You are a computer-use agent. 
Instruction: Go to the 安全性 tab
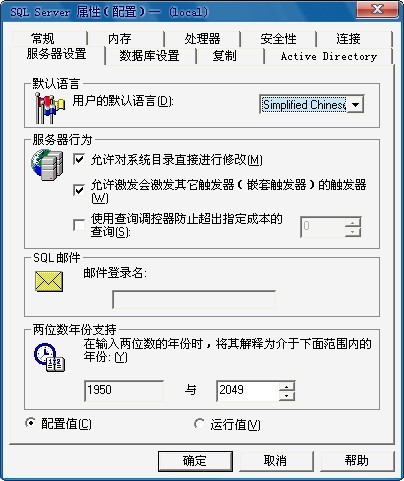pyautogui.click(x=278, y=39)
